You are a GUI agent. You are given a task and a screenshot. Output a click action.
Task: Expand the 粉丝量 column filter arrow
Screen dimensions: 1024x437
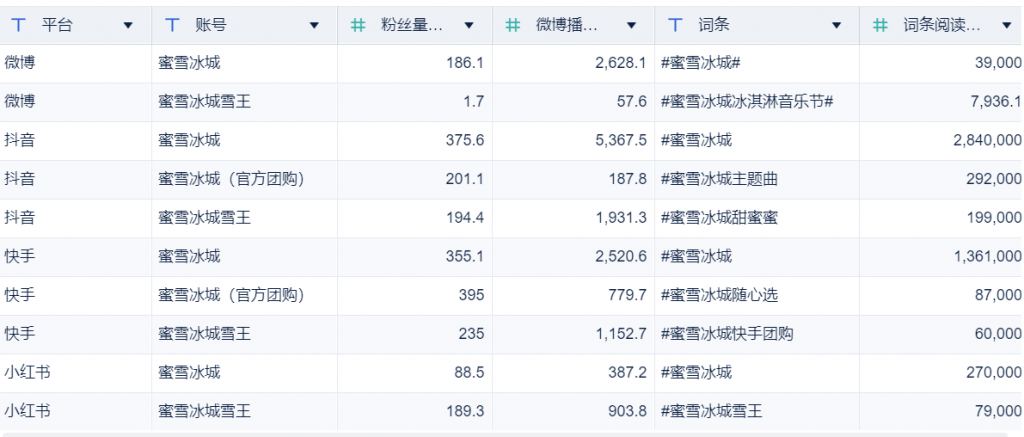(469, 25)
